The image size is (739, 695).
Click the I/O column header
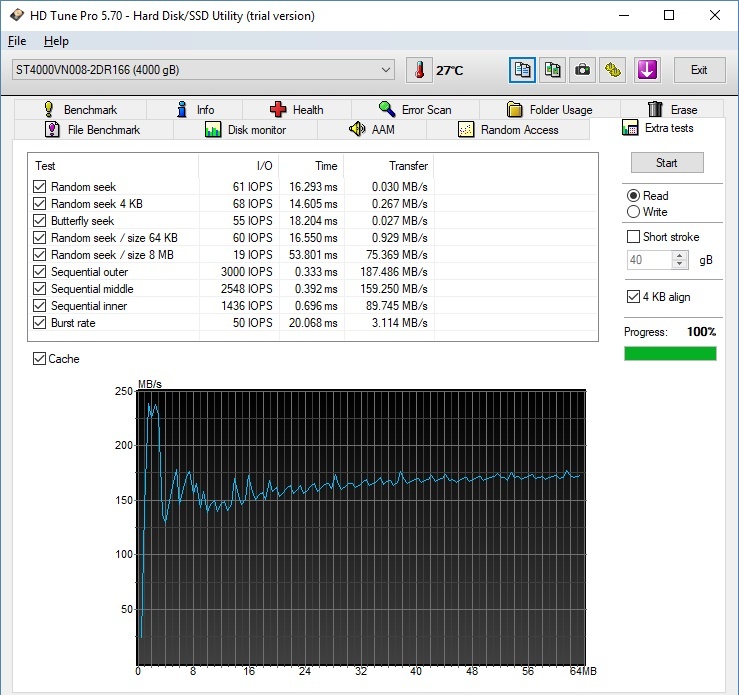point(238,166)
